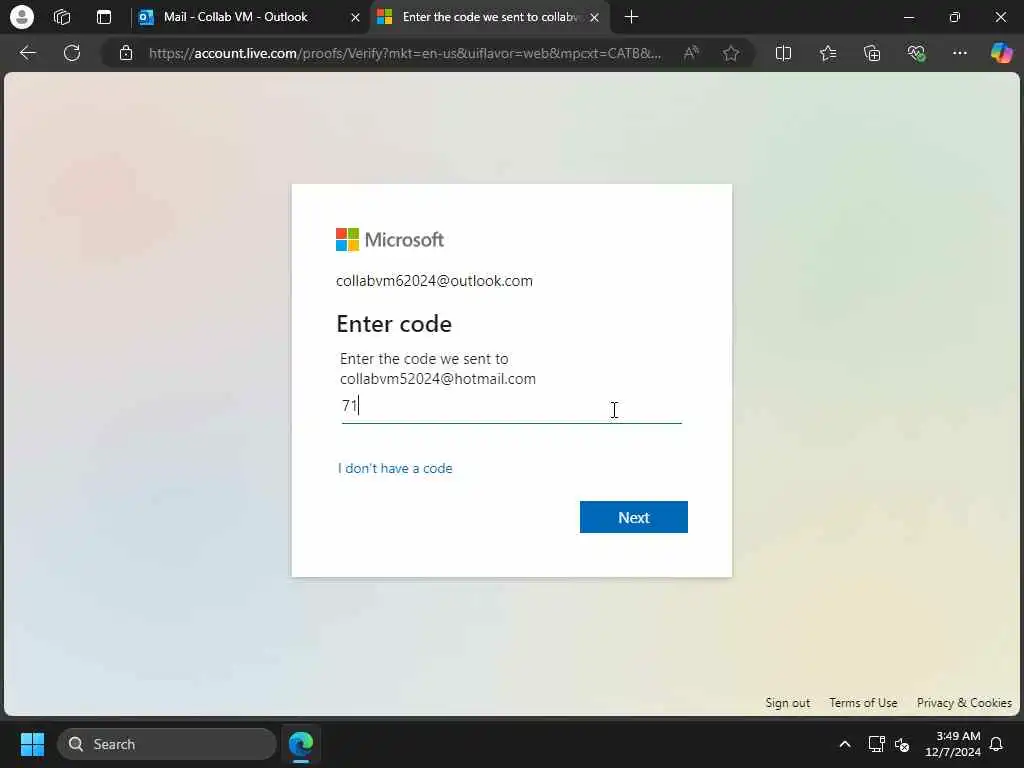This screenshot has width=1024, height=768.
Task: Click the account.live.com address bar
Action: tap(405, 53)
